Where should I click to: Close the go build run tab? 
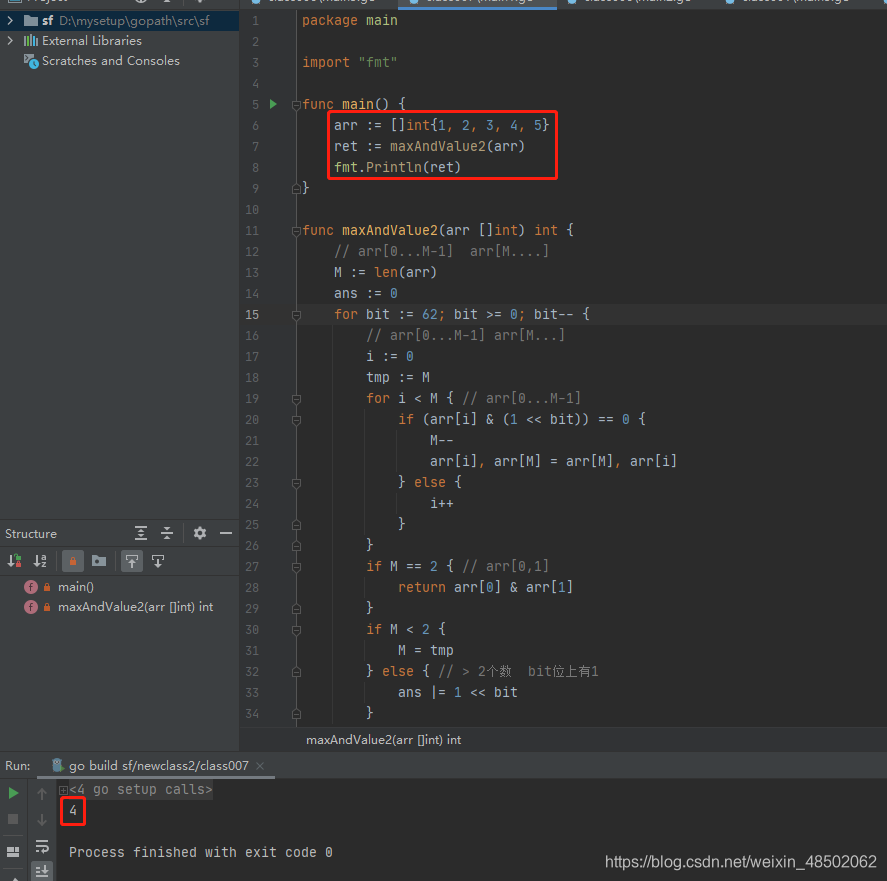(260, 766)
